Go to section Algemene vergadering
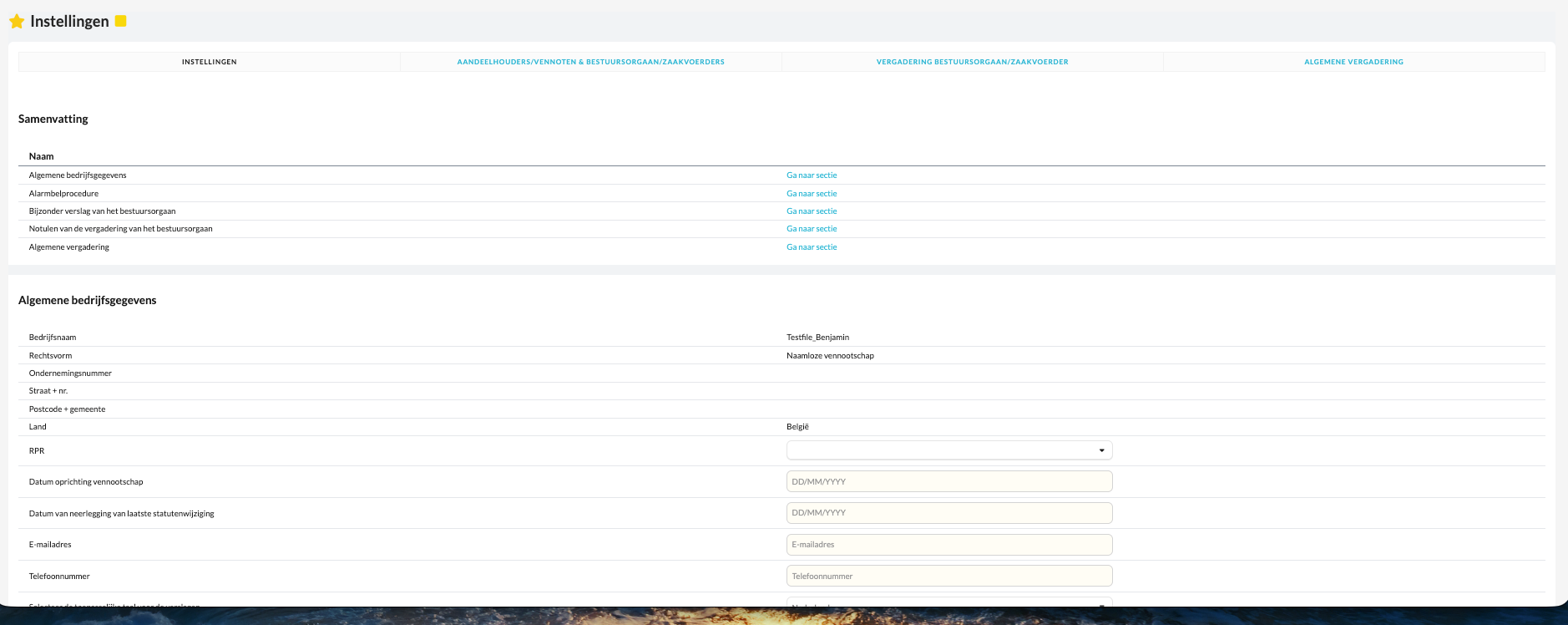 click(x=812, y=247)
